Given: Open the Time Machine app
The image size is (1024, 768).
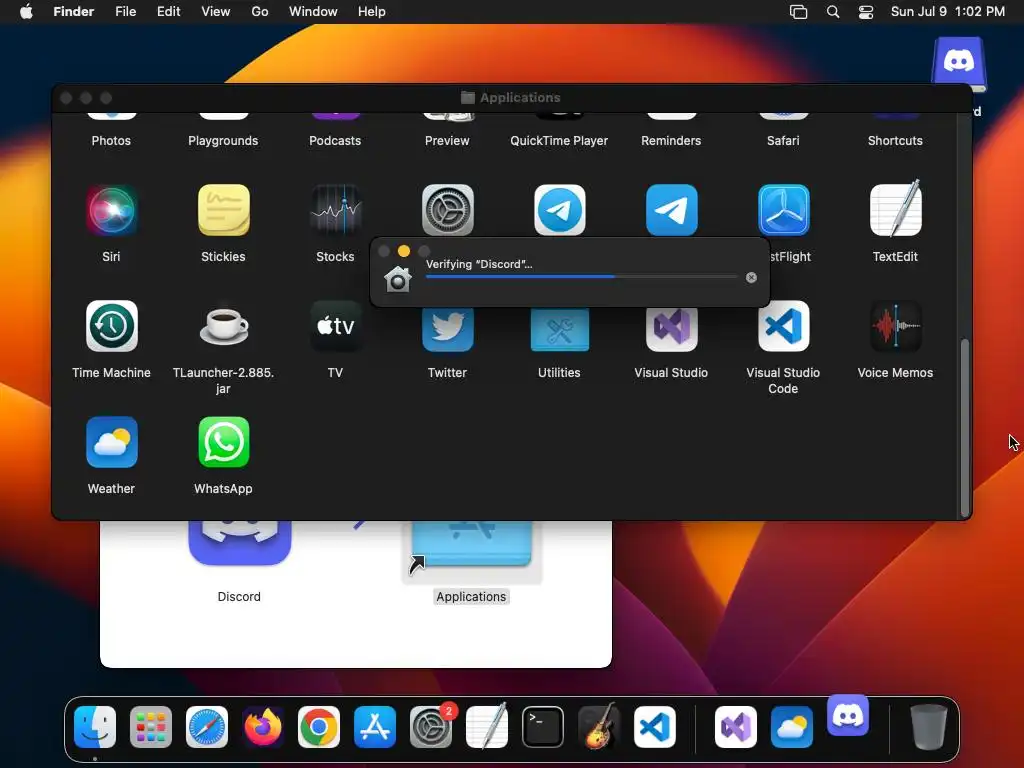Looking at the screenshot, I should [x=112, y=326].
